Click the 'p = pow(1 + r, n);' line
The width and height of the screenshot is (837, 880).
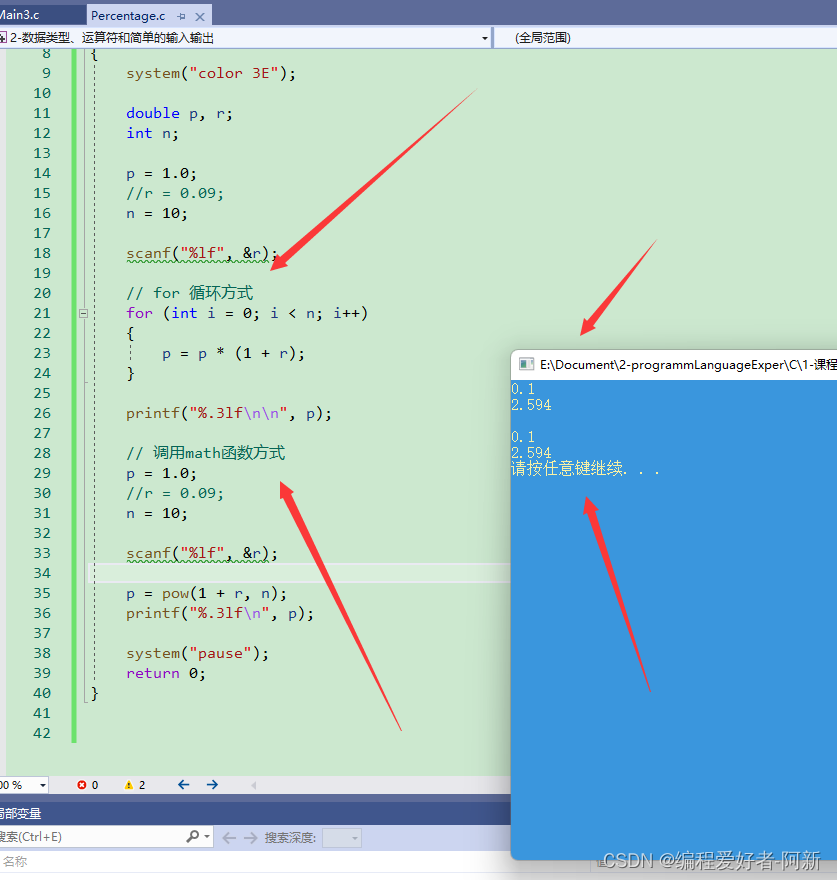[x=206, y=594]
